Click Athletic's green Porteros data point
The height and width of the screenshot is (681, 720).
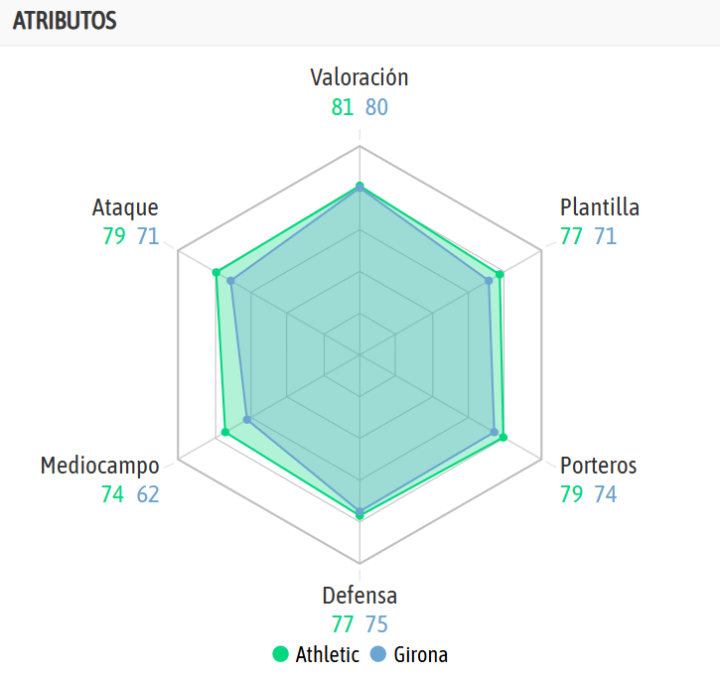click(x=503, y=437)
